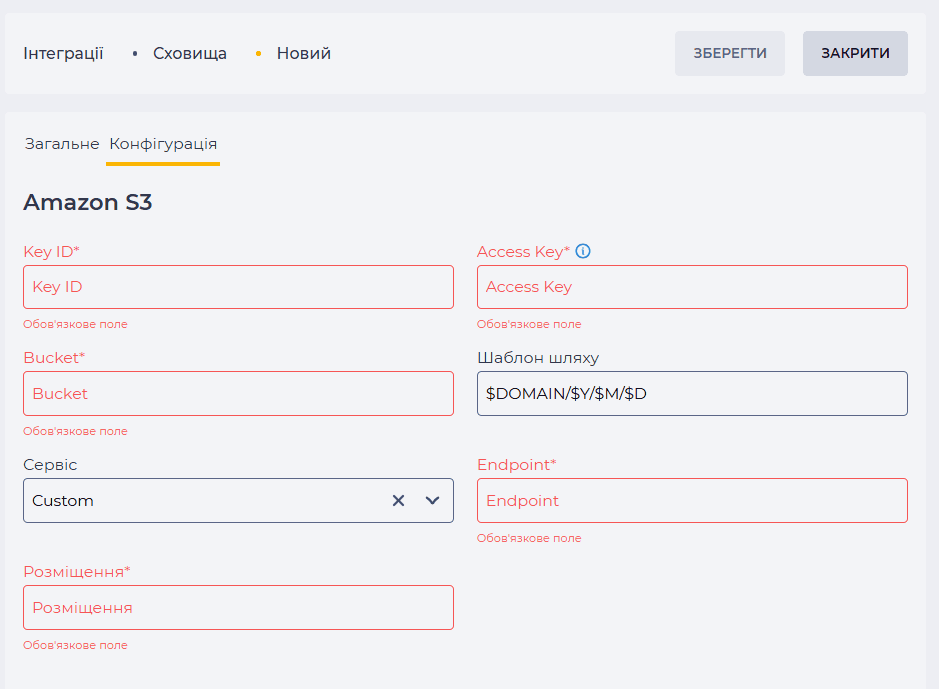Image resolution: width=939 pixels, height=689 pixels.
Task: Click the ЗБЕРЕГТИ button
Action: tap(729, 53)
